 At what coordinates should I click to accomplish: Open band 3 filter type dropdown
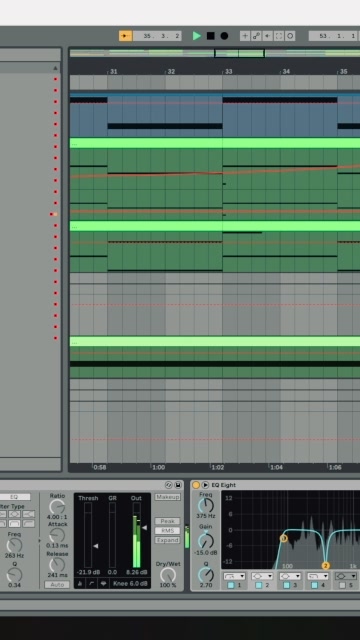point(290,576)
